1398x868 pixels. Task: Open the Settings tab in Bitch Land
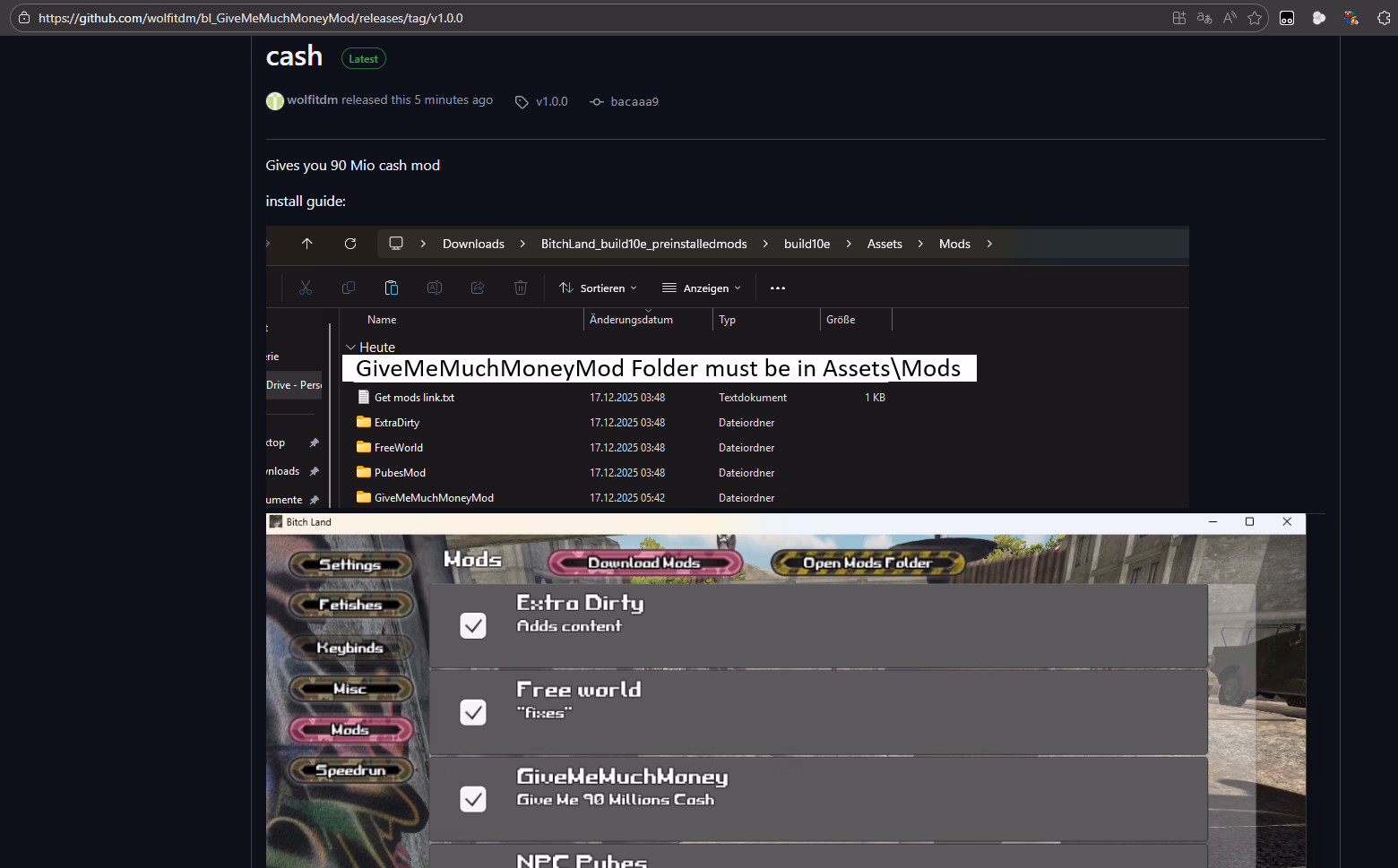click(350, 564)
